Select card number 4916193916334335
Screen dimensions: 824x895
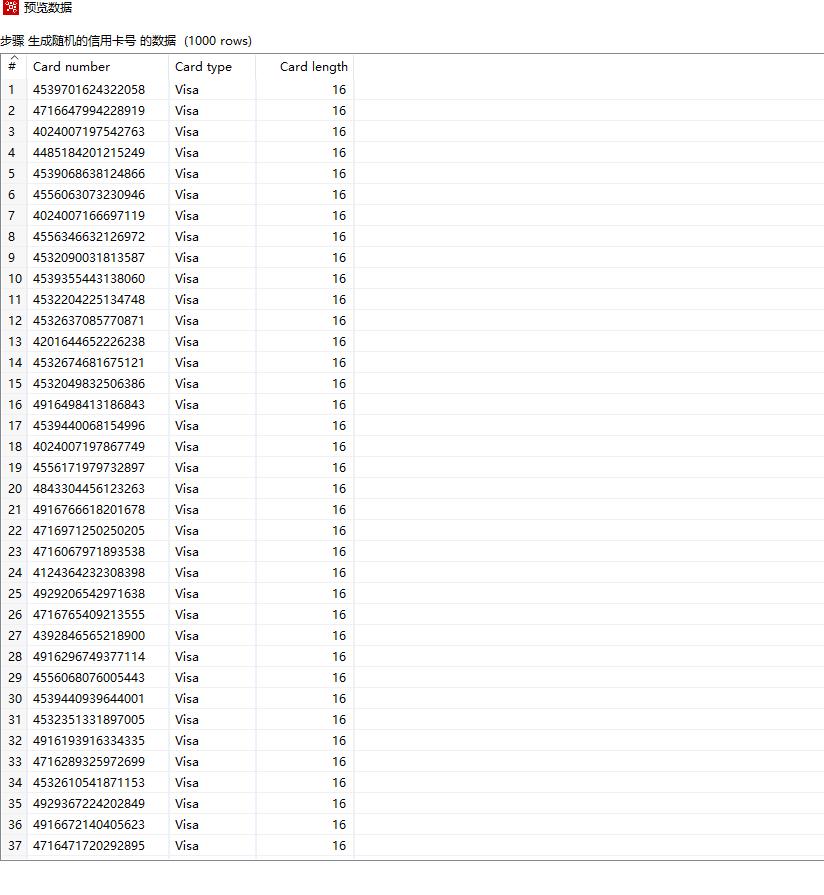(89, 741)
